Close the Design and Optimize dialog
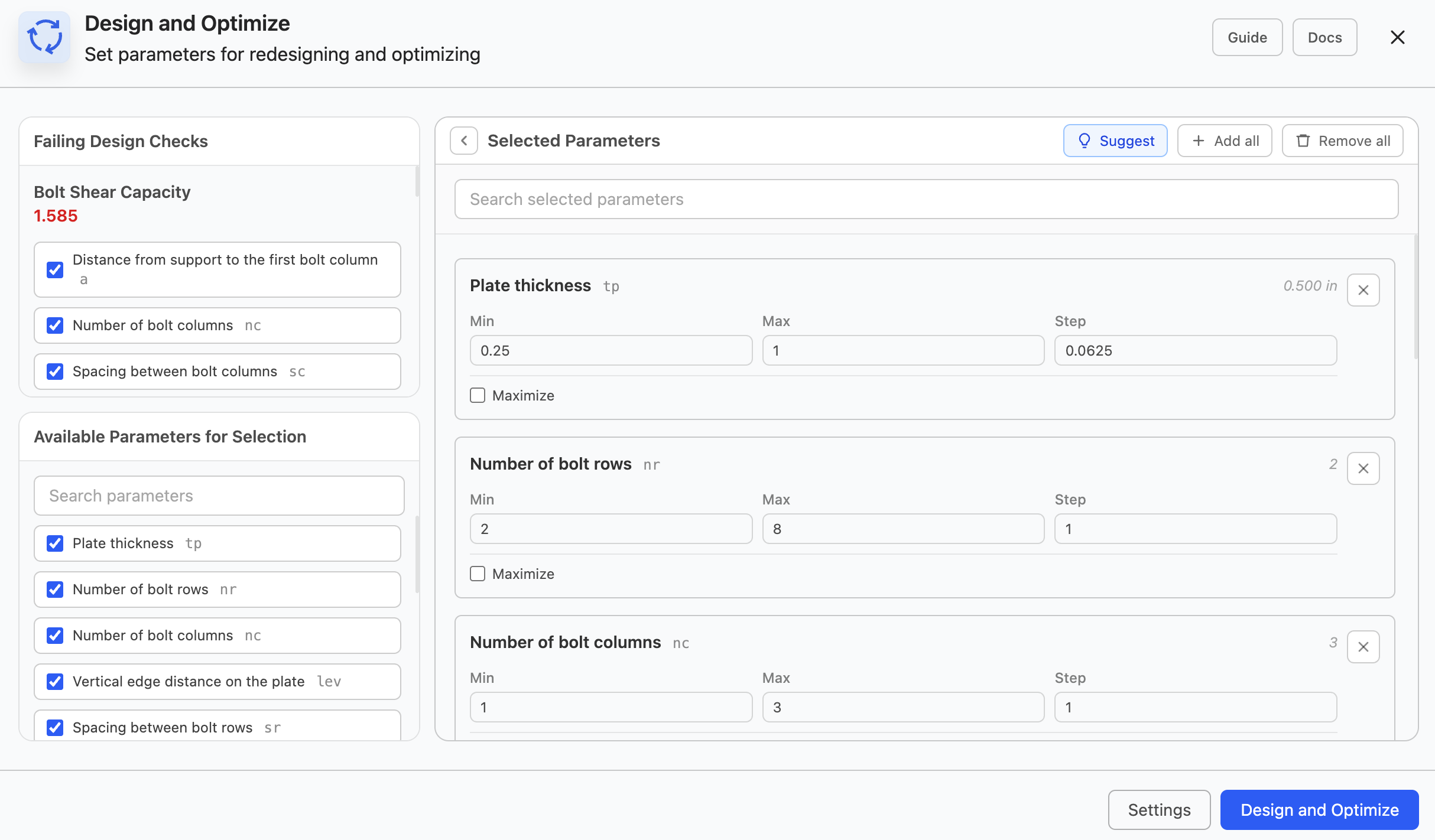Image resolution: width=1435 pixels, height=840 pixels. [1397, 37]
